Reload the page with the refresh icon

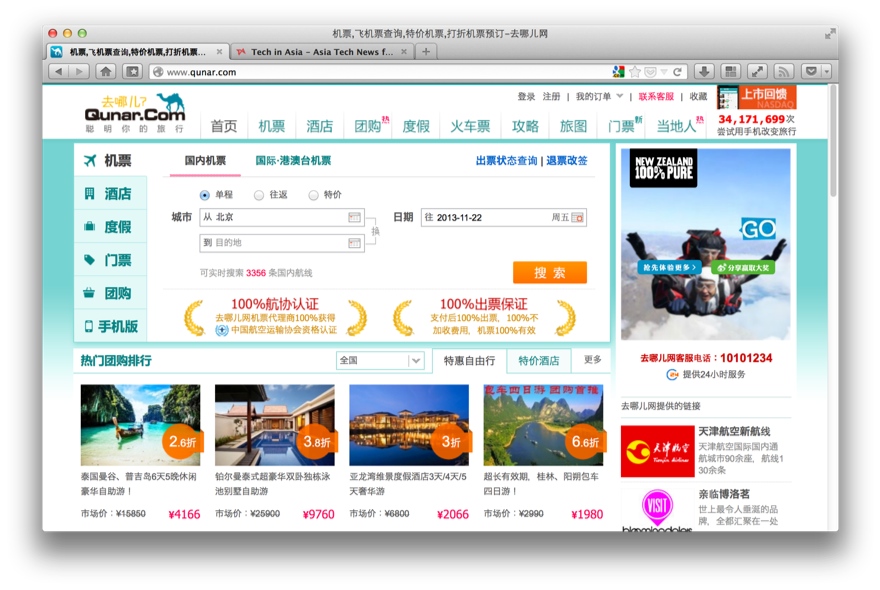[x=678, y=72]
